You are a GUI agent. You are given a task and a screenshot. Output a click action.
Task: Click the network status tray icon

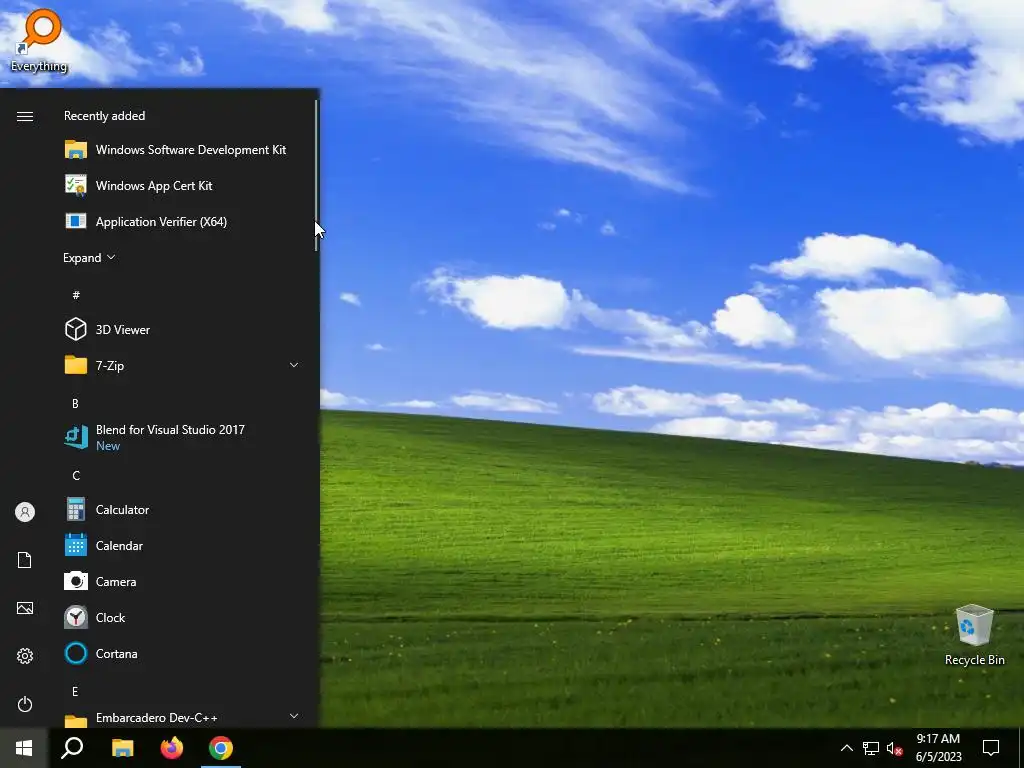tap(871, 748)
